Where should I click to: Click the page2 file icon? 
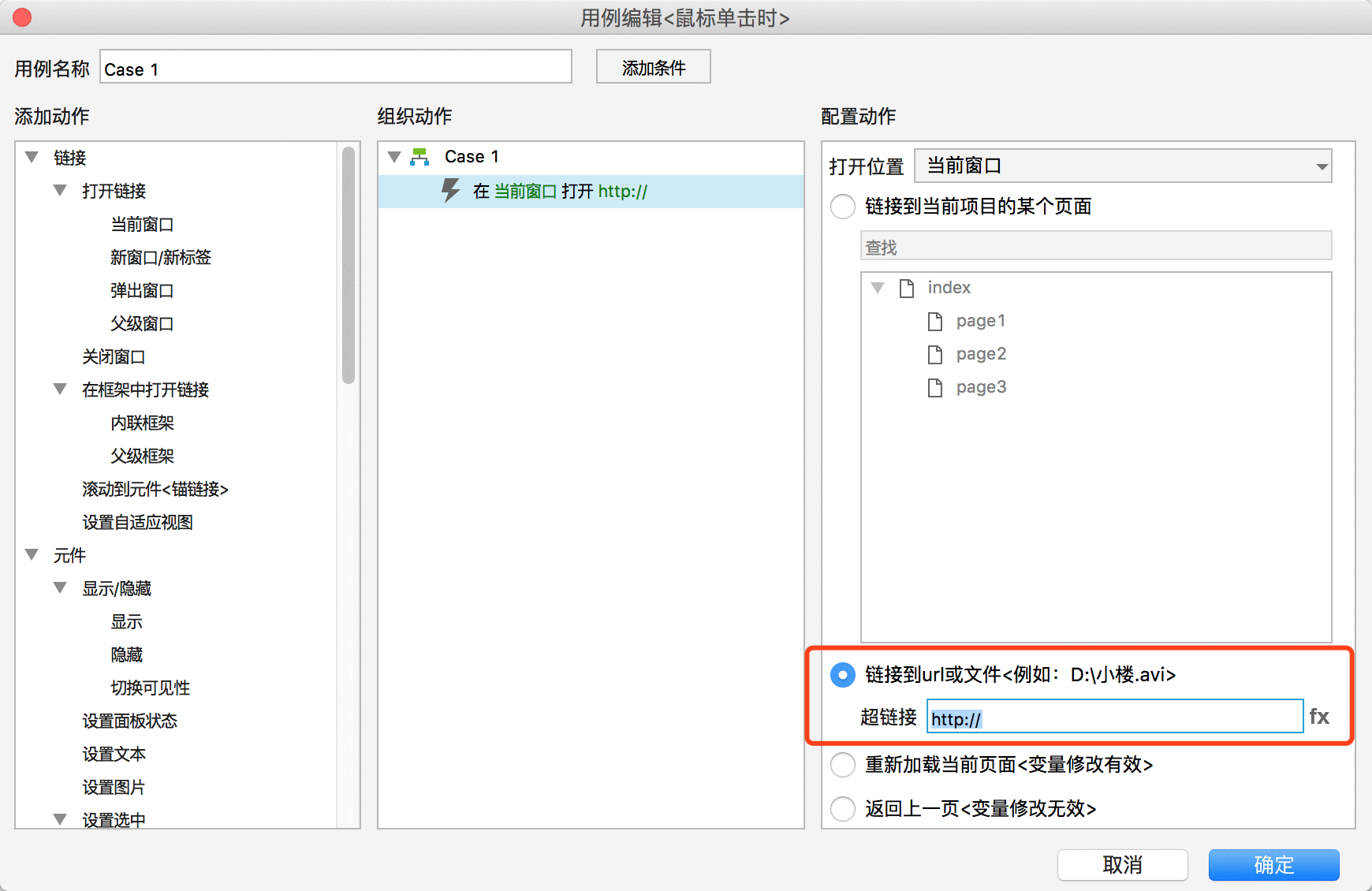coord(935,354)
